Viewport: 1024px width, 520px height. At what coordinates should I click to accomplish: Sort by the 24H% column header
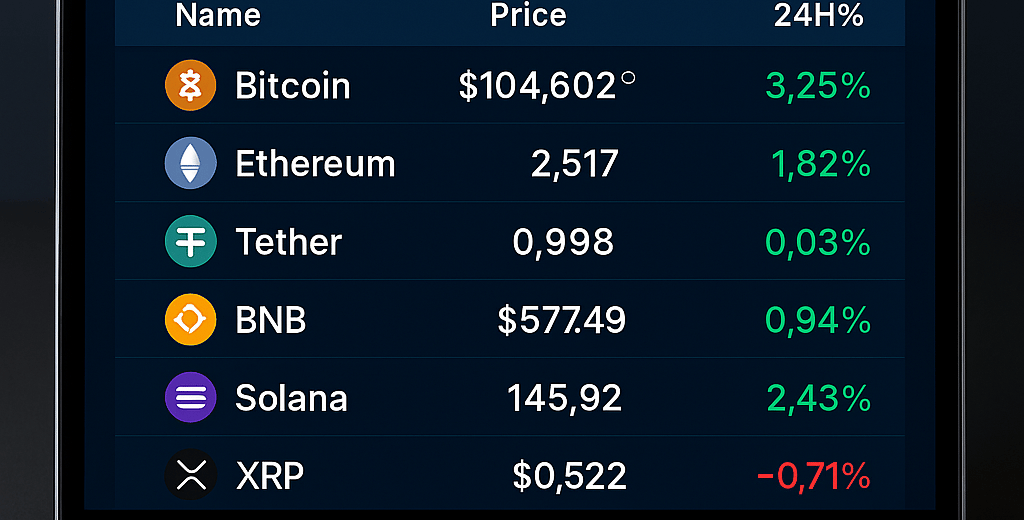point(819,15)
